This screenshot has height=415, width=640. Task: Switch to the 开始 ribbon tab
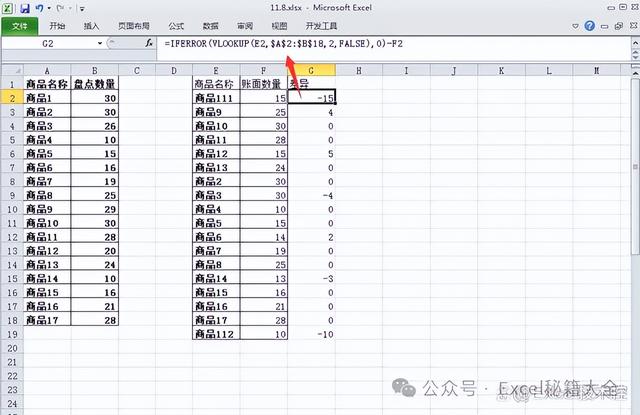pyautogui.click(x=57, y=26)
